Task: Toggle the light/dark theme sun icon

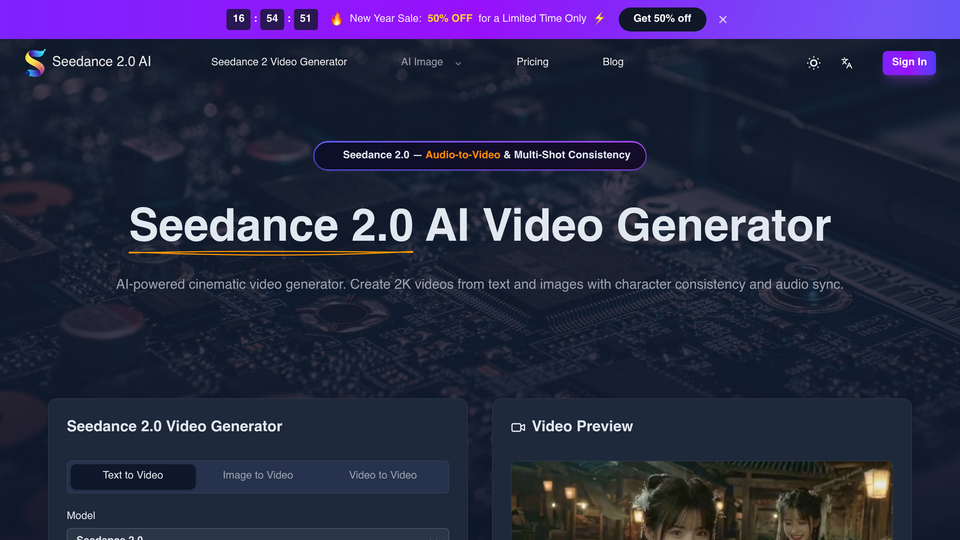Action: (813, 62)
